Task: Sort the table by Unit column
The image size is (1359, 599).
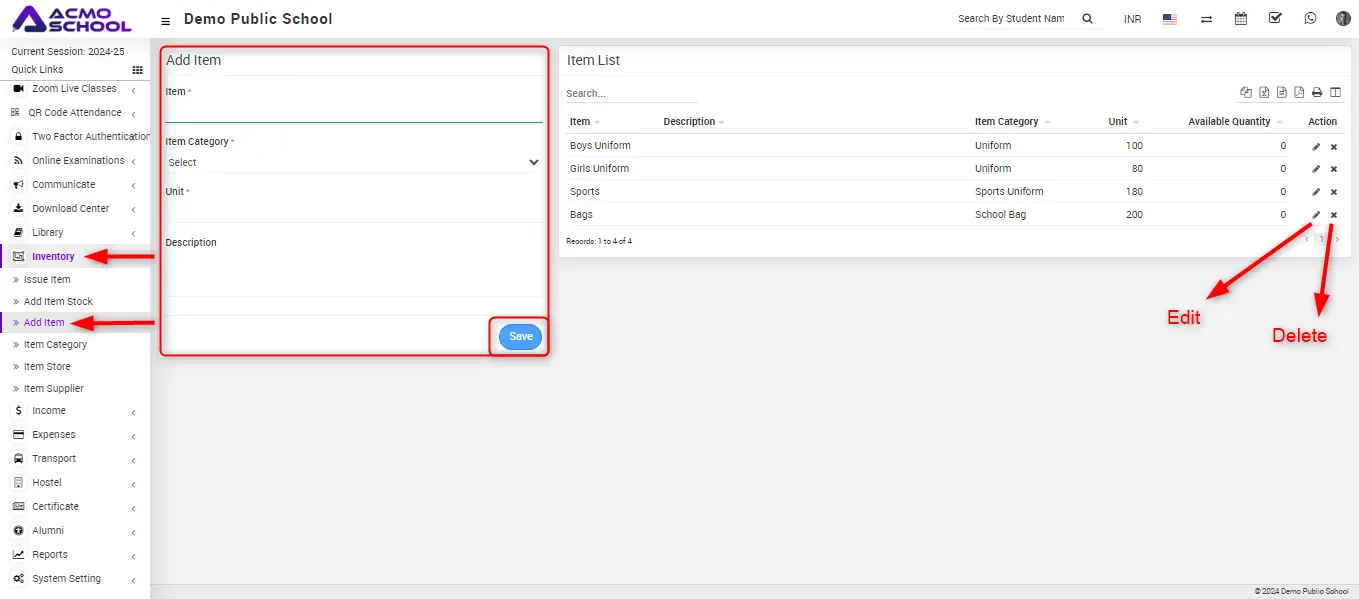Action: click(x=1118, y=122)
